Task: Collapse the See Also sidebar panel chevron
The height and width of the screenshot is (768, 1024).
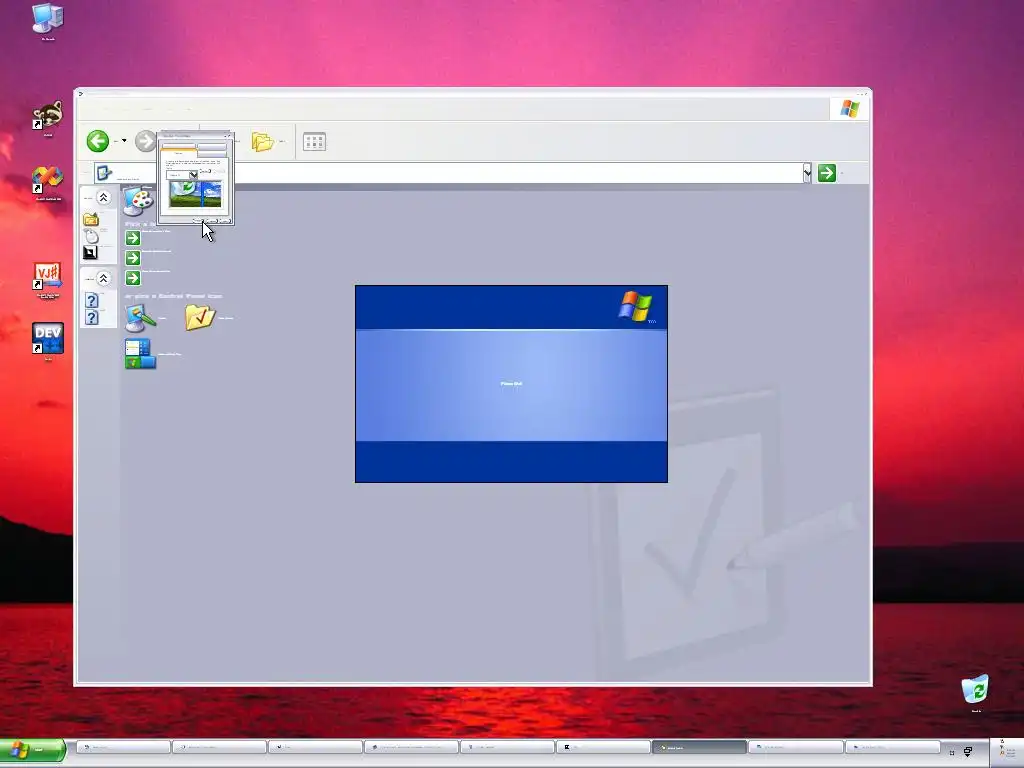Action: pyautogui.click(x=103, y=197)
